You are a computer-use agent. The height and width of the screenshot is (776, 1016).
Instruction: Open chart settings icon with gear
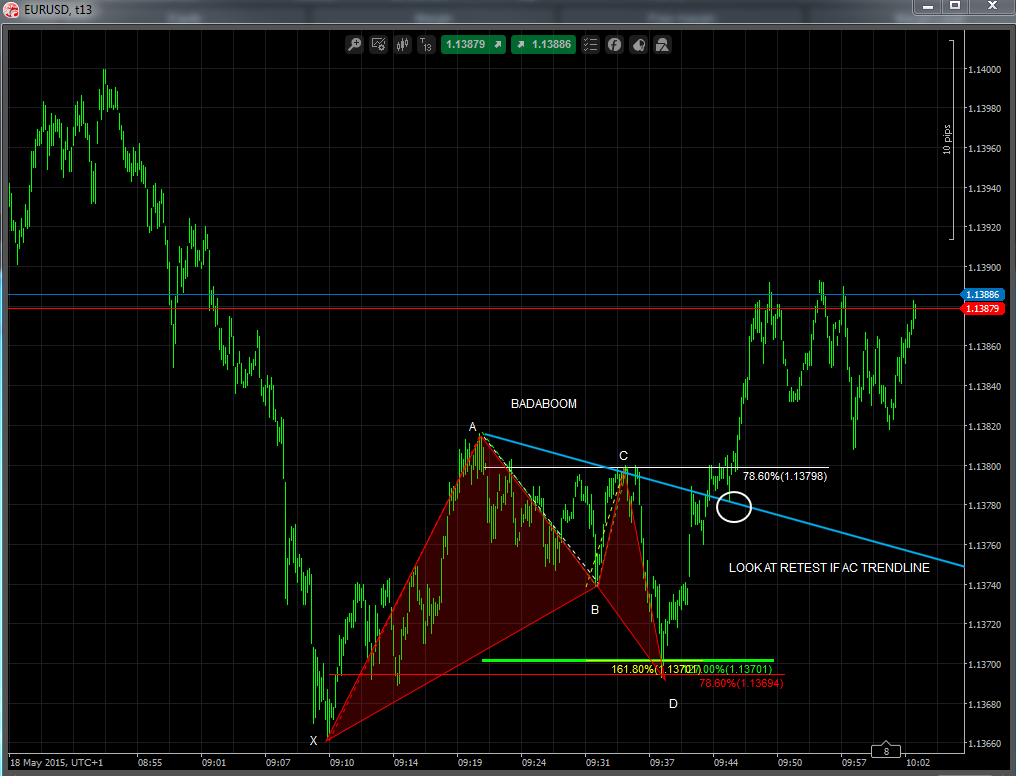coord(378,45)
